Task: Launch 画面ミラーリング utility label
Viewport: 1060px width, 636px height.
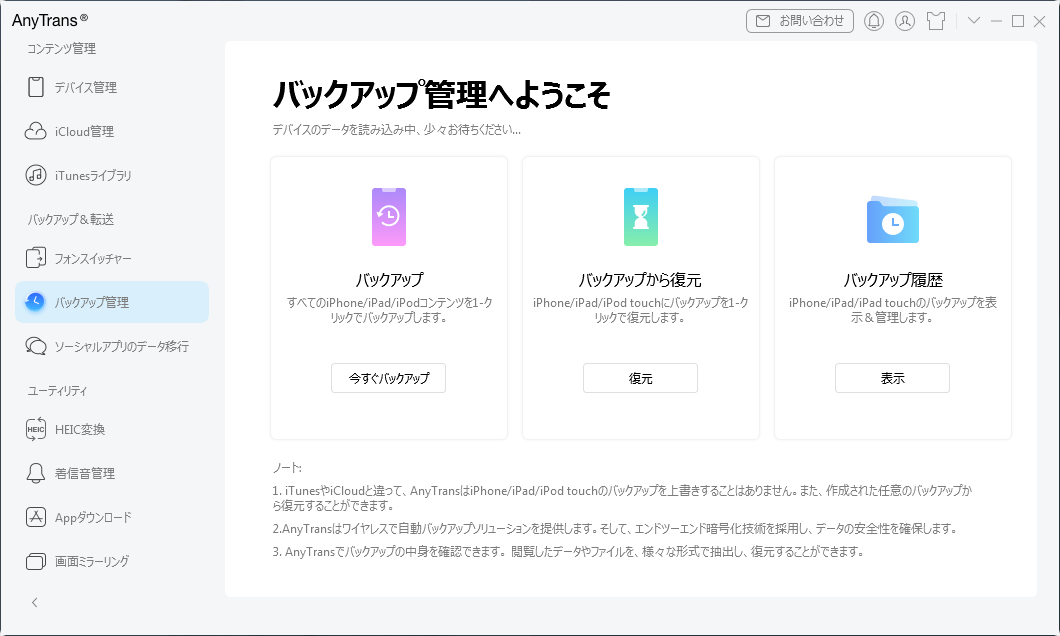Action: 92,561
